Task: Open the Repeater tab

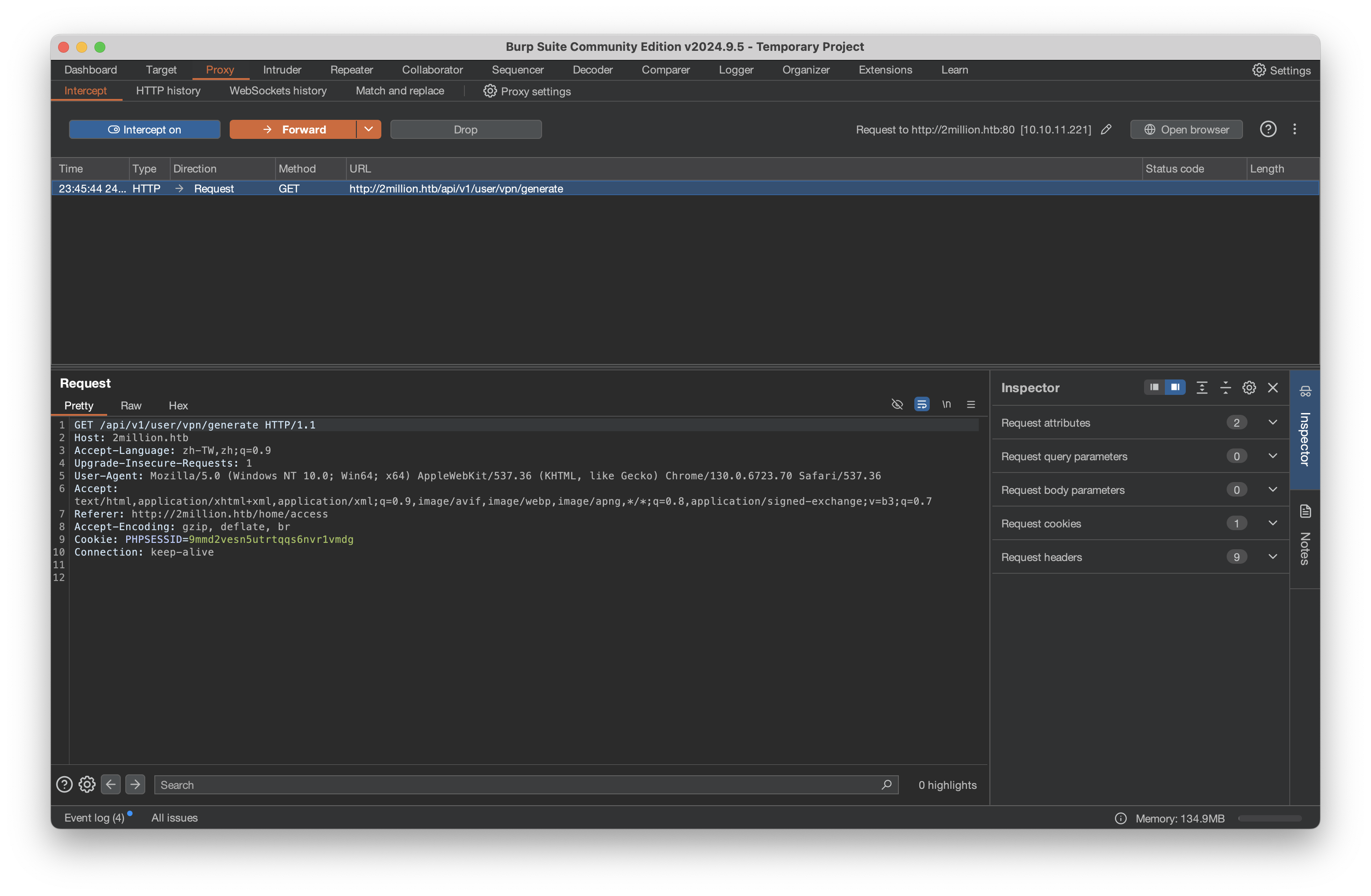Action: tap(351, 70)
